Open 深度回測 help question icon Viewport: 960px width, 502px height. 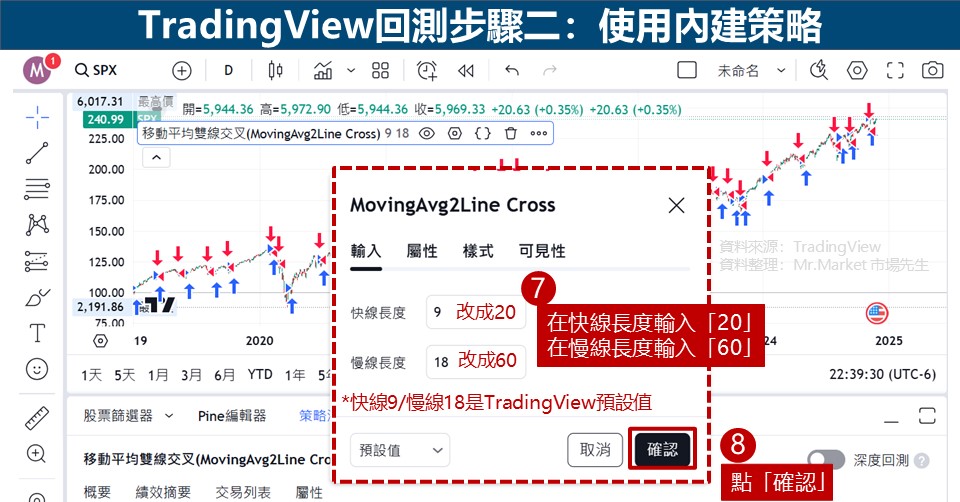(x=921, y=460)
